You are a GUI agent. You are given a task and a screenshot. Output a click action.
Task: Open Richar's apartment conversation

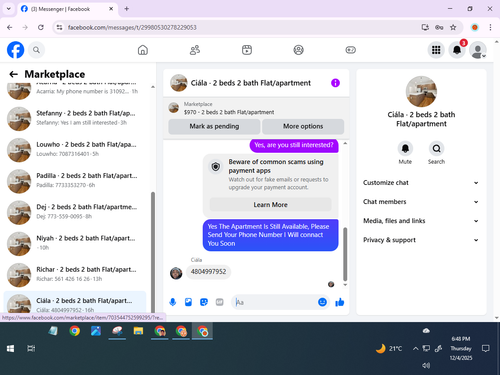click(x=75, y=274)
